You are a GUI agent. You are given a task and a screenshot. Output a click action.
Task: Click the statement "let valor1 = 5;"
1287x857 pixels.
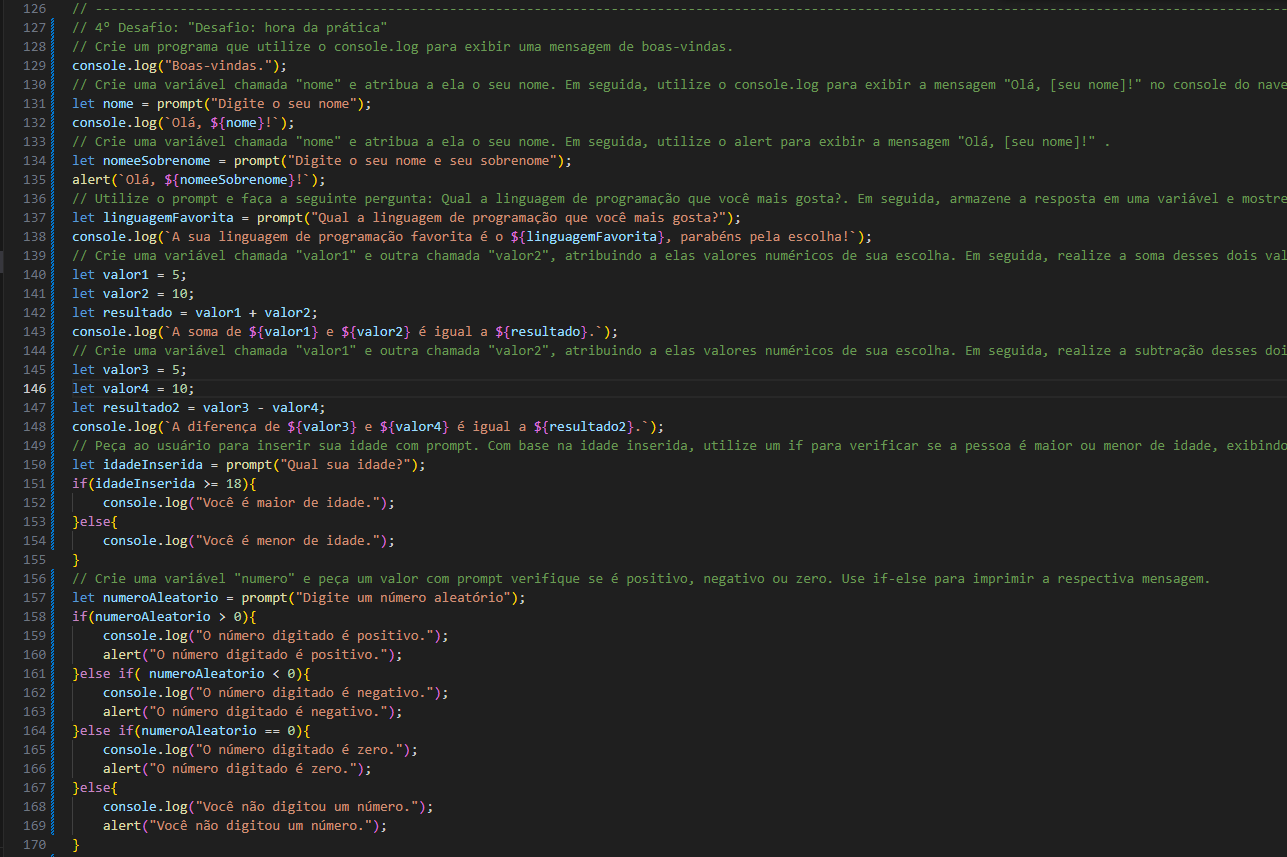129,275
